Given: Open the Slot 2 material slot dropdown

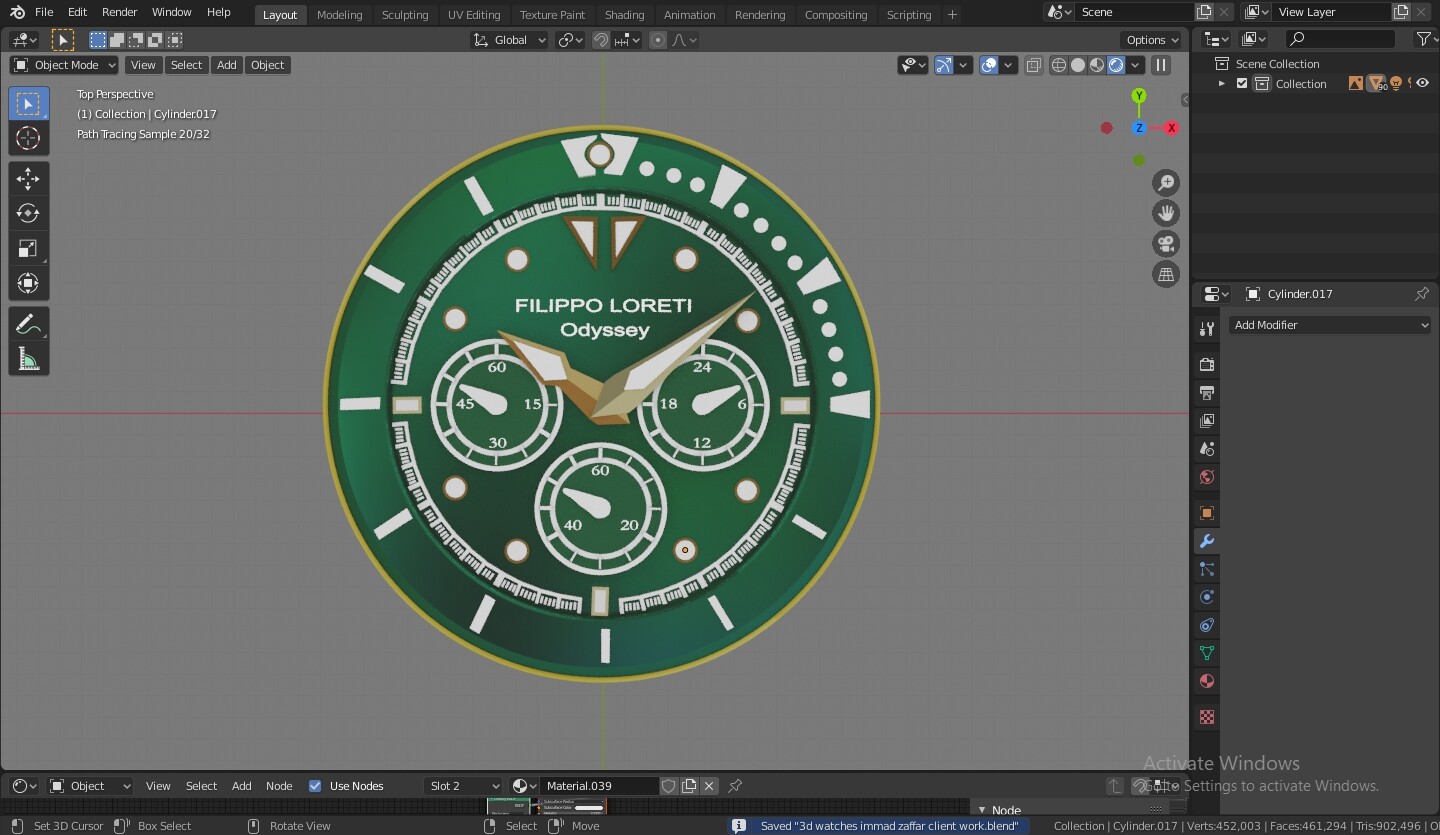Looking at the screenshot, I should 464,786.
